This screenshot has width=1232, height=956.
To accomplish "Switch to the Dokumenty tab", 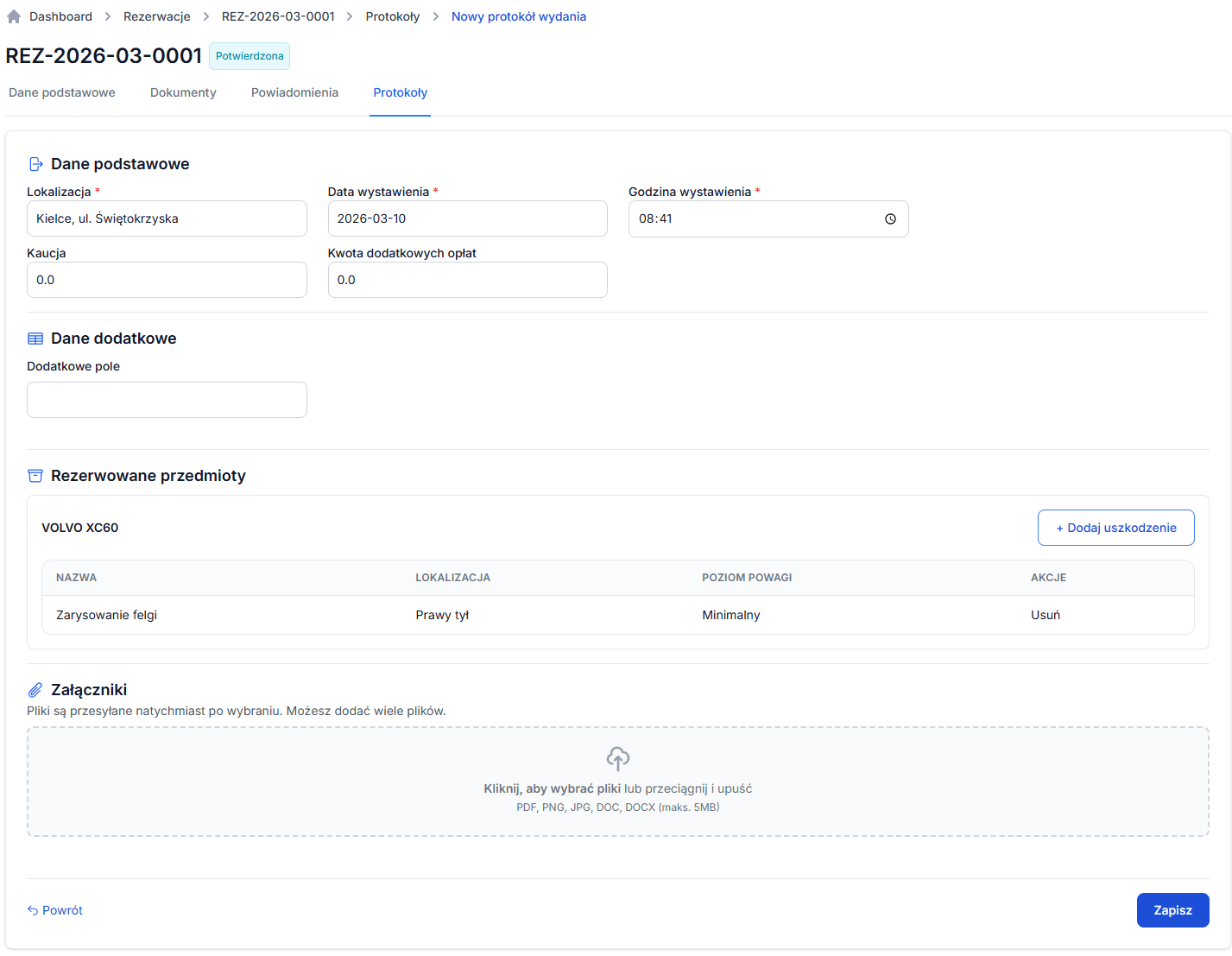I will coord(183,92).
